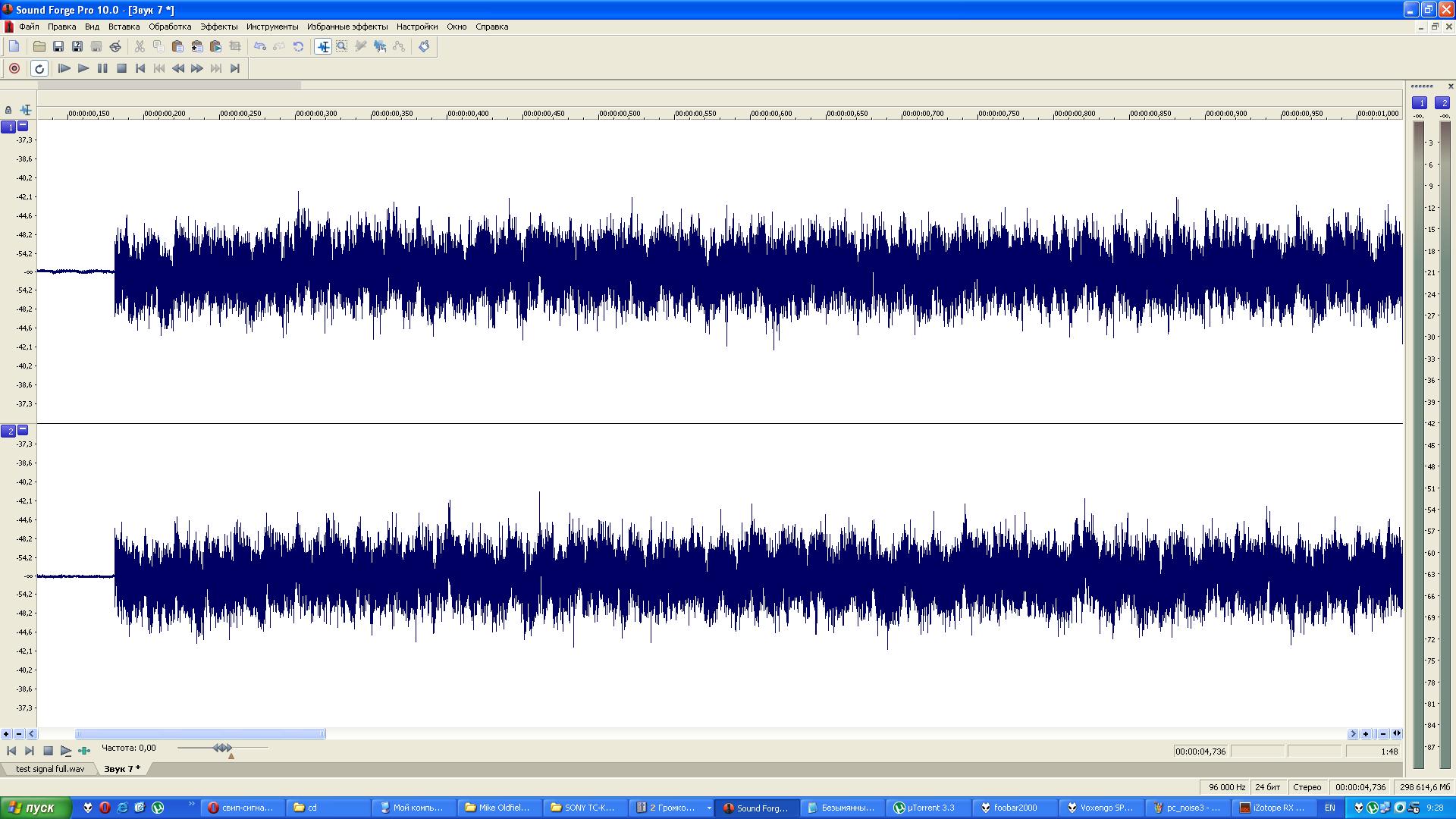1456x819 pixels.
Task: Cut the selection with the scissors icon
Action: pos(140,46)
